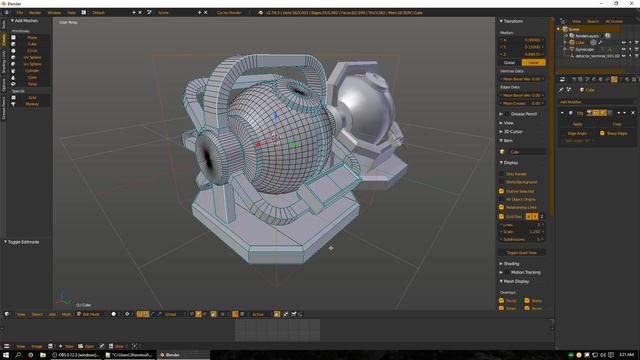The height and width of the screenshot is (360, 640).
Task: Adjust the Split Angle slider
Action: (x=578, y=140)
